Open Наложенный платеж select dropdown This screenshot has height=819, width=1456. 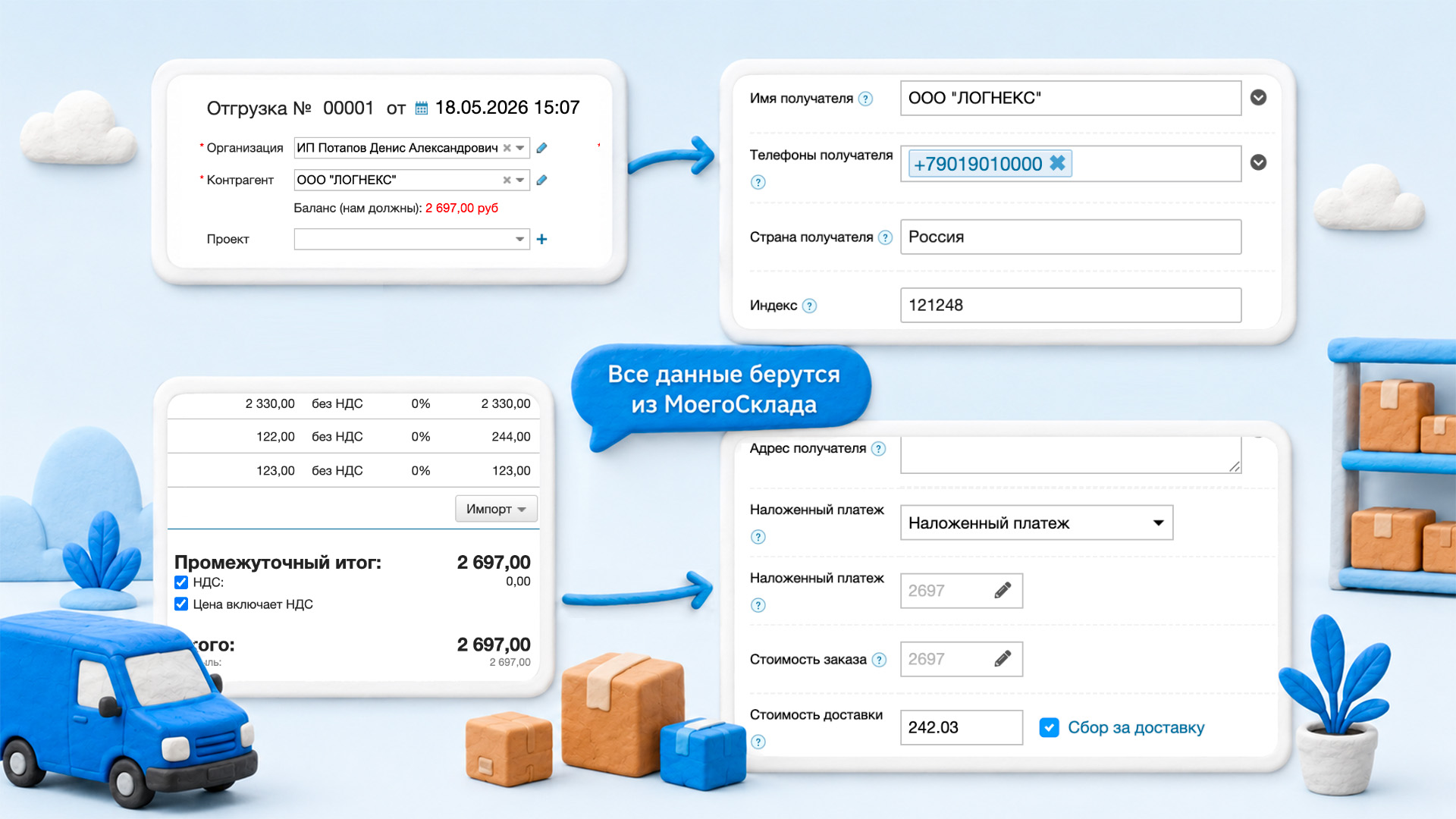tap(1036, 522)
